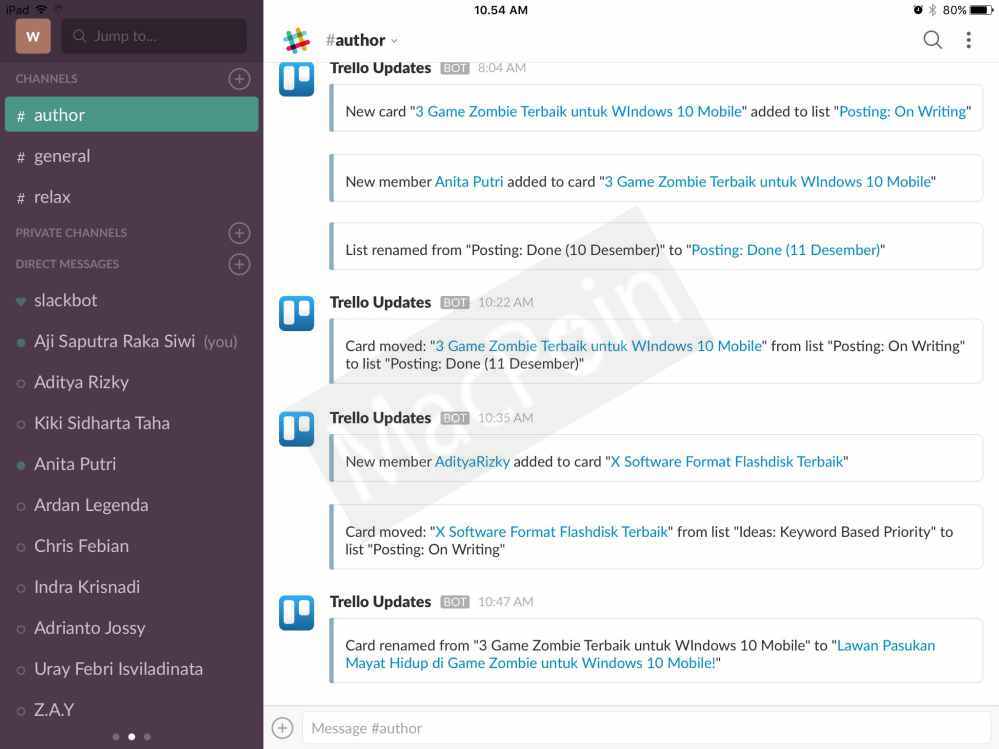Open the three-dot more options menu
999x749 pixels.
click(x=968, y=39)
